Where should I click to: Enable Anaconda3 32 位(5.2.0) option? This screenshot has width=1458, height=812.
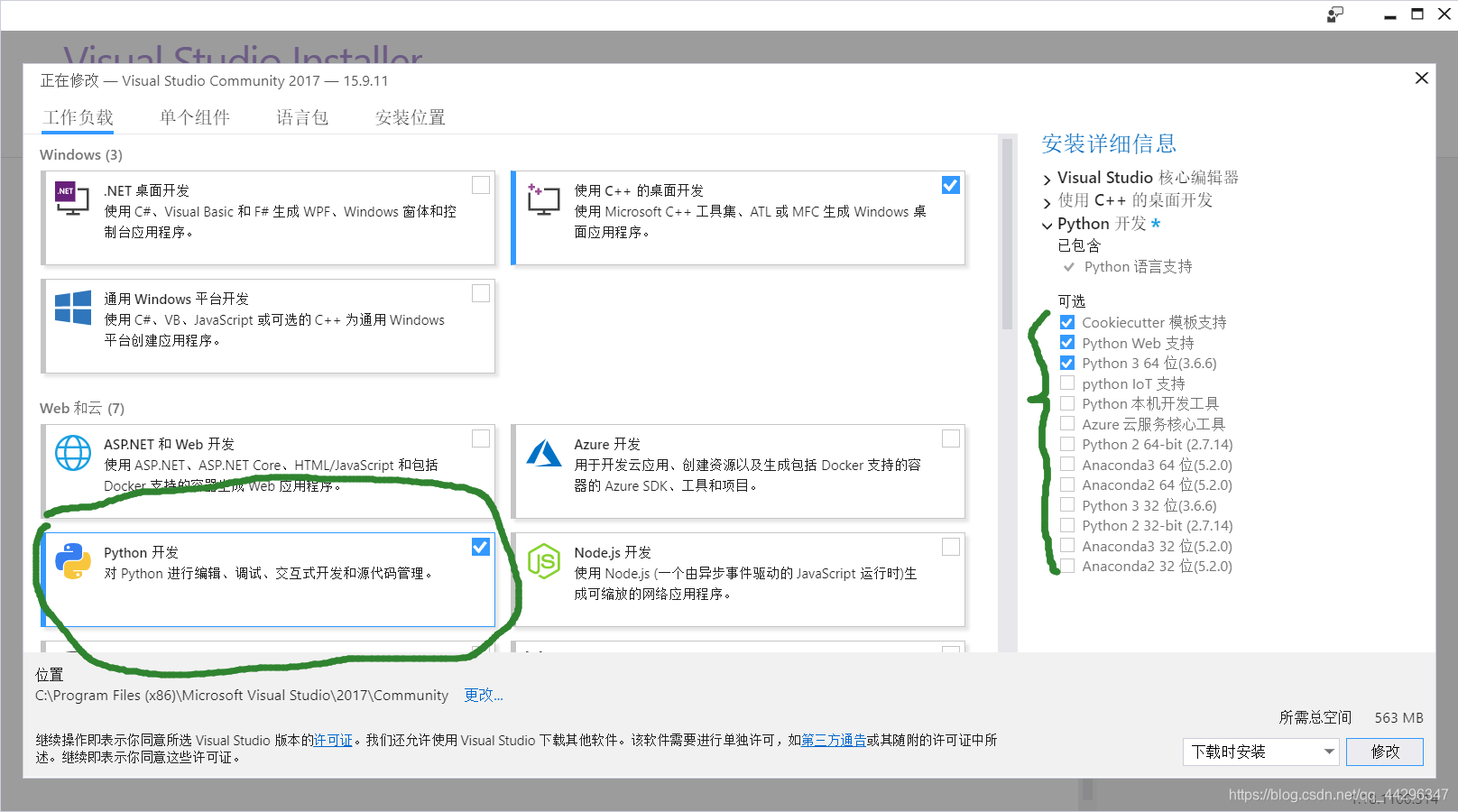pyautogui.click(x=1067, y=546)
